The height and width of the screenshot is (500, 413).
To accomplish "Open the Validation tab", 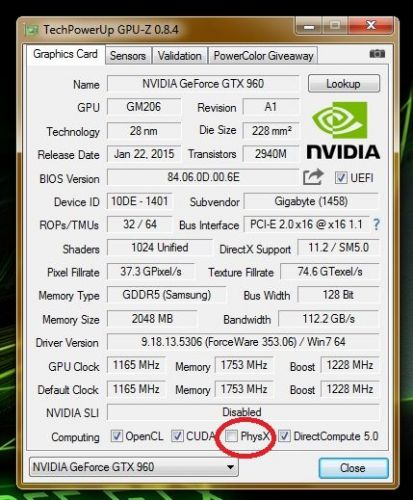I will tap(180, 56).
